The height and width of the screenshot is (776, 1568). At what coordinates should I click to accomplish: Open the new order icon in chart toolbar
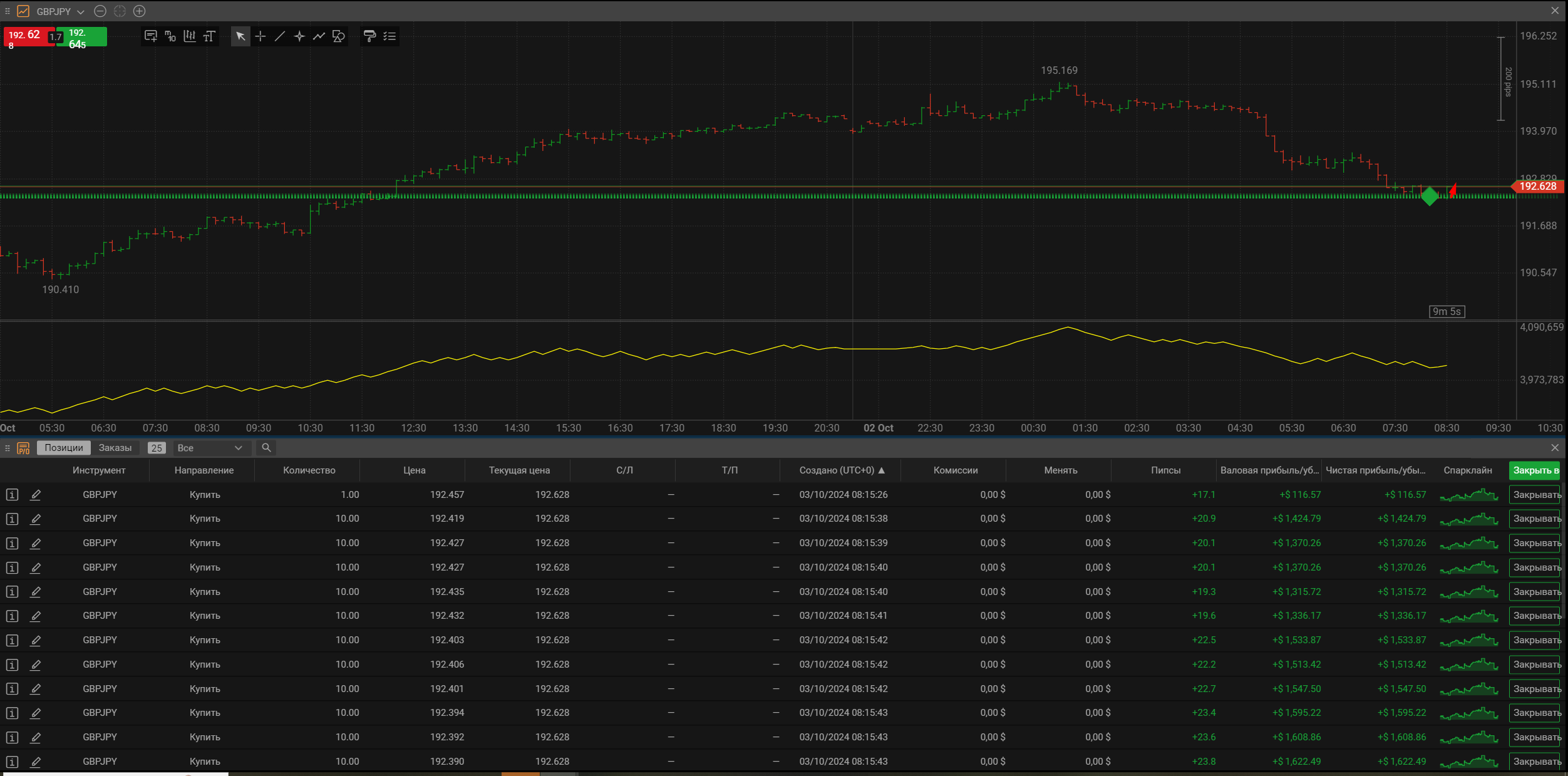151,36
